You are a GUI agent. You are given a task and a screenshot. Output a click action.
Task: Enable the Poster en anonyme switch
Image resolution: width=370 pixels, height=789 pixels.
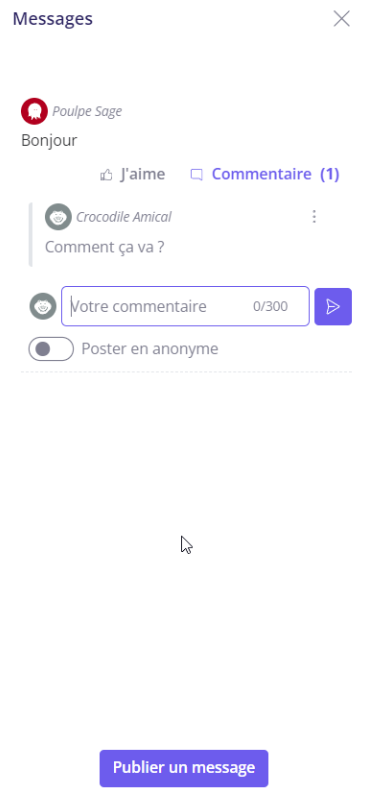pos(51,349)
